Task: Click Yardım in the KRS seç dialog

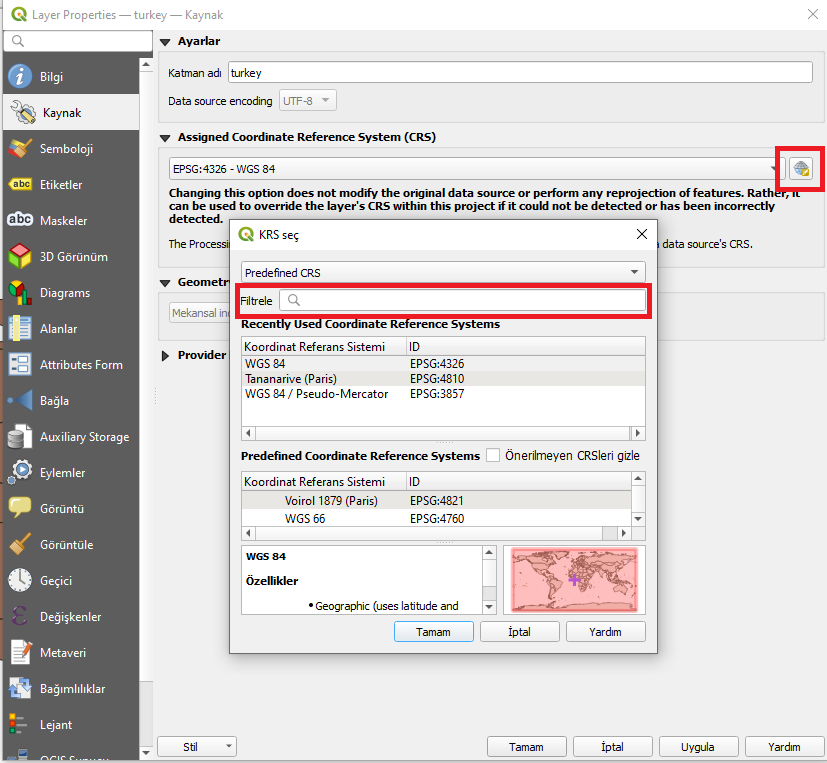Action: pos(605,632)
